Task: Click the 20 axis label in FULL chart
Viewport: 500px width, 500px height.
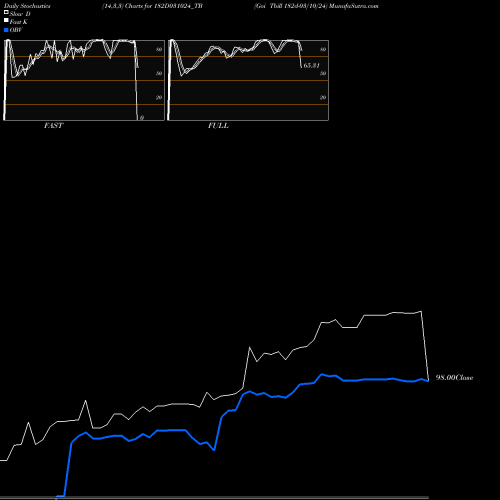Action: click(323, 97)
